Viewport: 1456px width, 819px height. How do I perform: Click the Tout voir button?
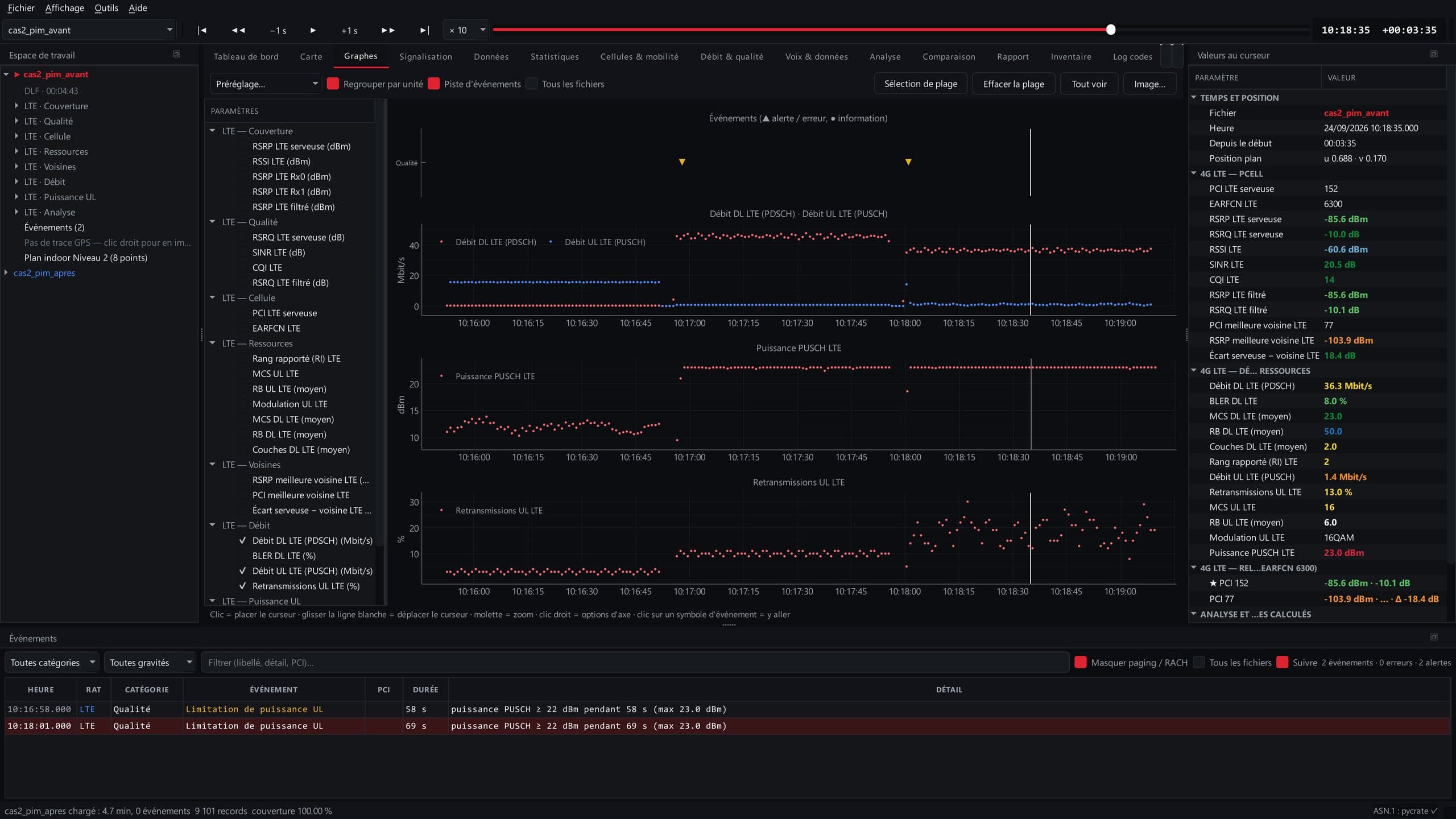(1089, 84)
